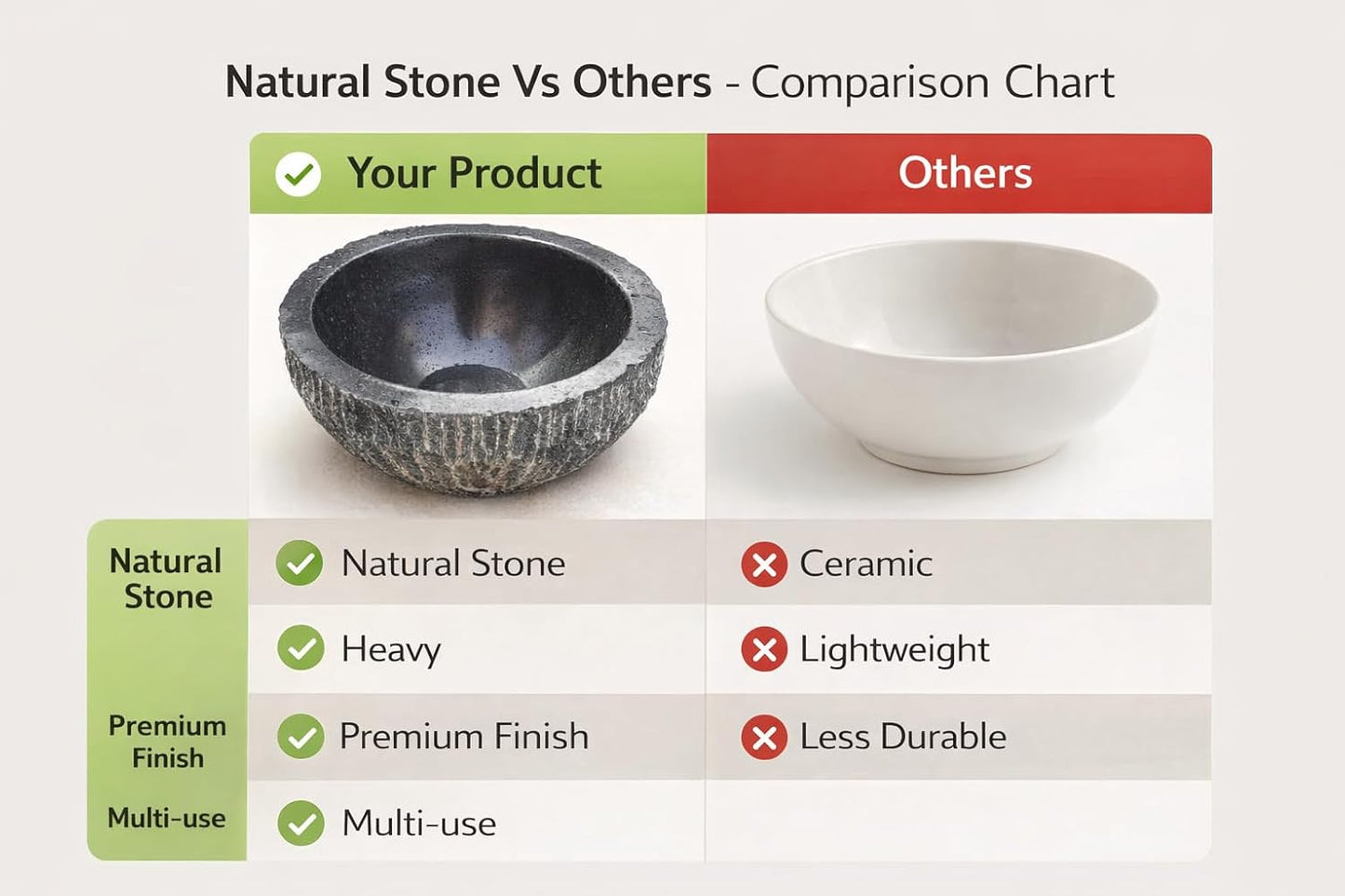Screen dimensions: 1345x896
Task: Click the Ceramic text in Others column
Action: (x=866, y=564)
